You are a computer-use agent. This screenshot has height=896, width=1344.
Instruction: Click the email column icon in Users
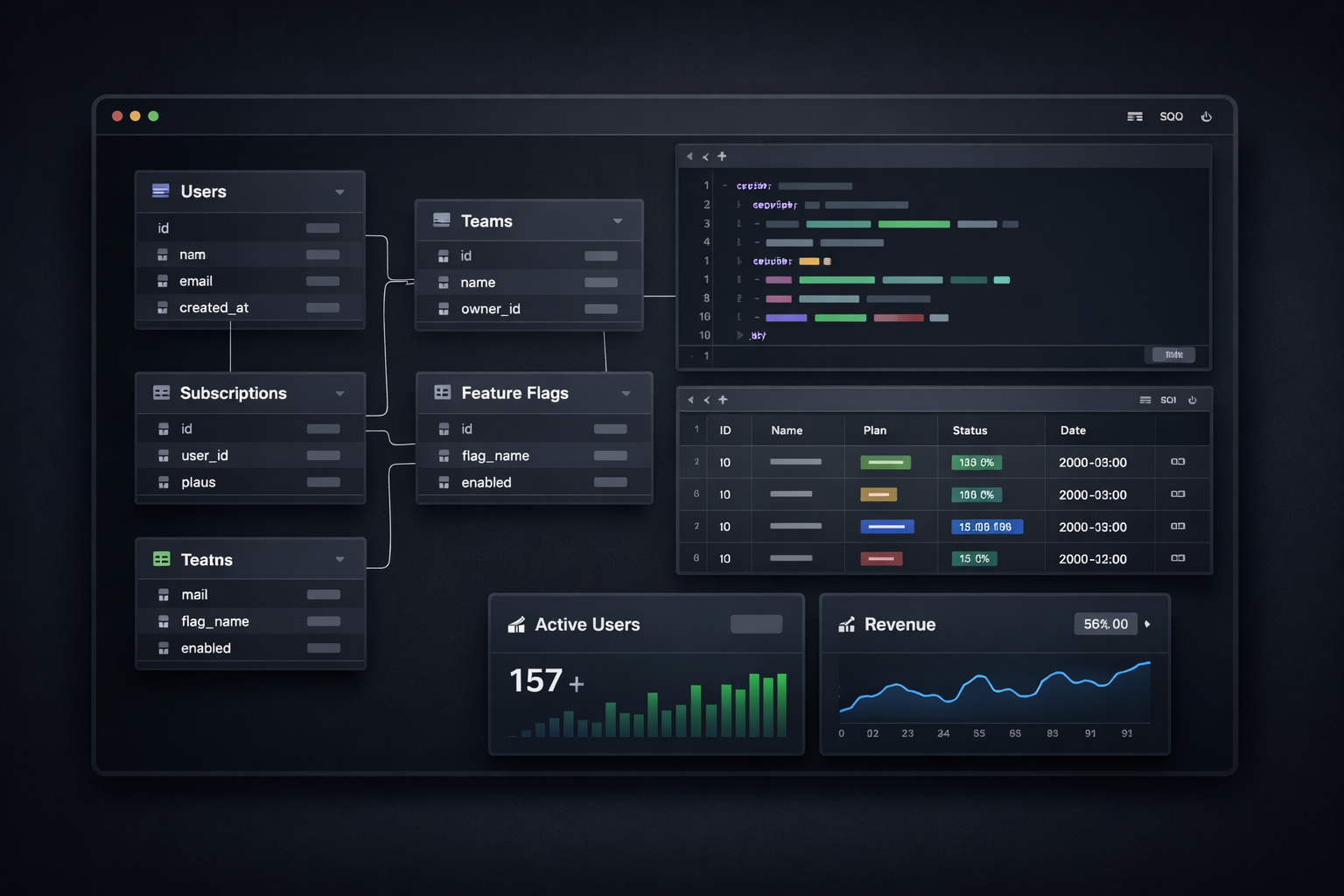pyautogui.click(x=163, y=281)
